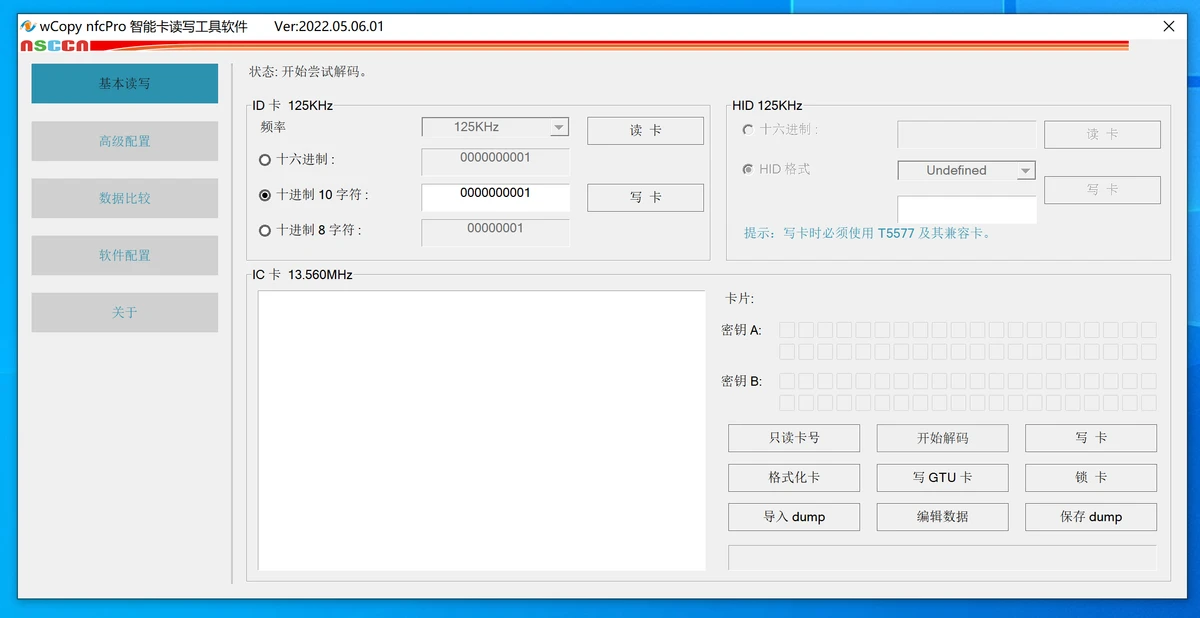Click first 密钥 A key box
Viewport: 1200px width, 618px height.
pyautogui.click(x=787, y=330)
